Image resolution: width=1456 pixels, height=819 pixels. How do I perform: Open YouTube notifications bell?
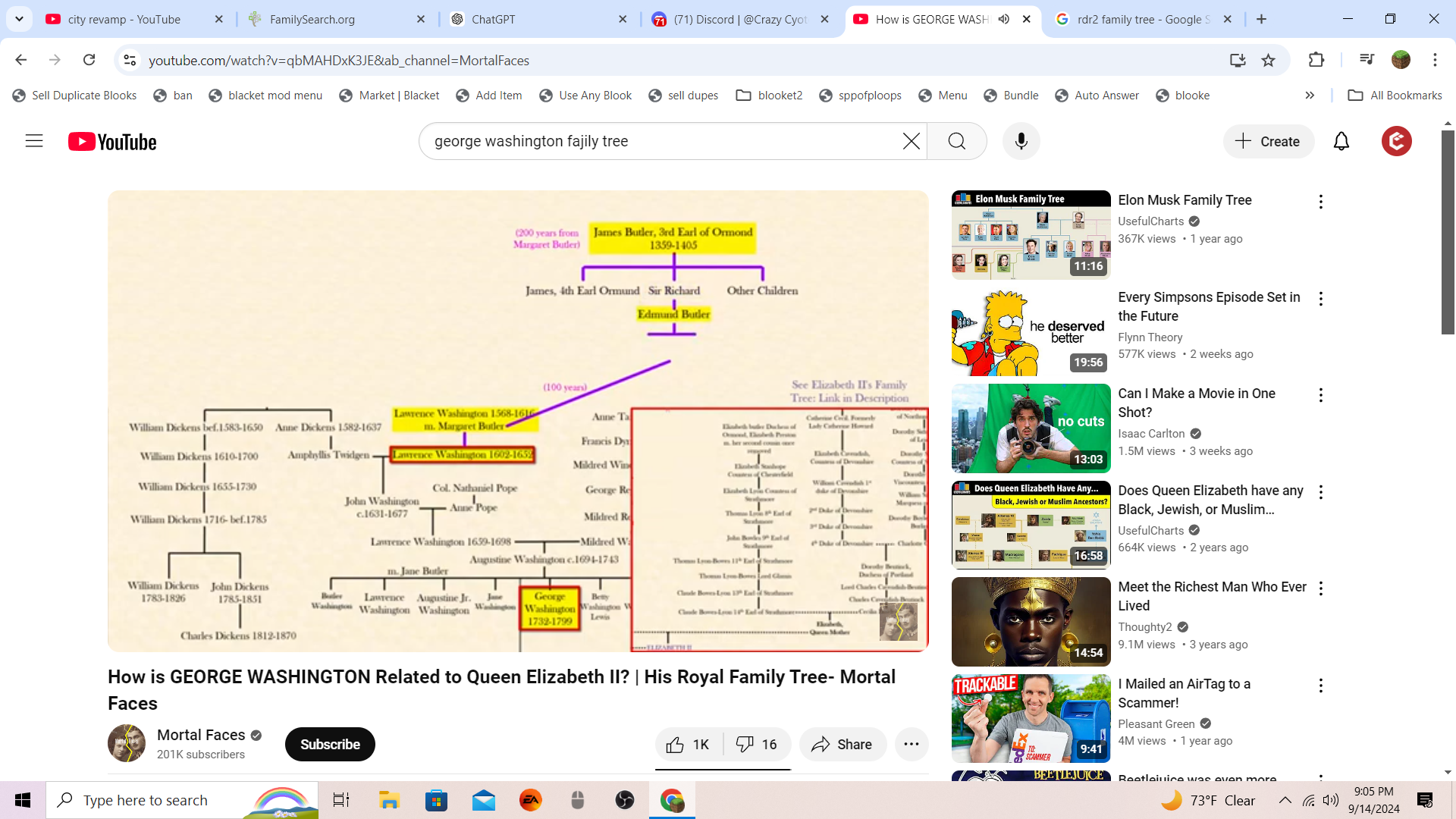[1341, 141]
